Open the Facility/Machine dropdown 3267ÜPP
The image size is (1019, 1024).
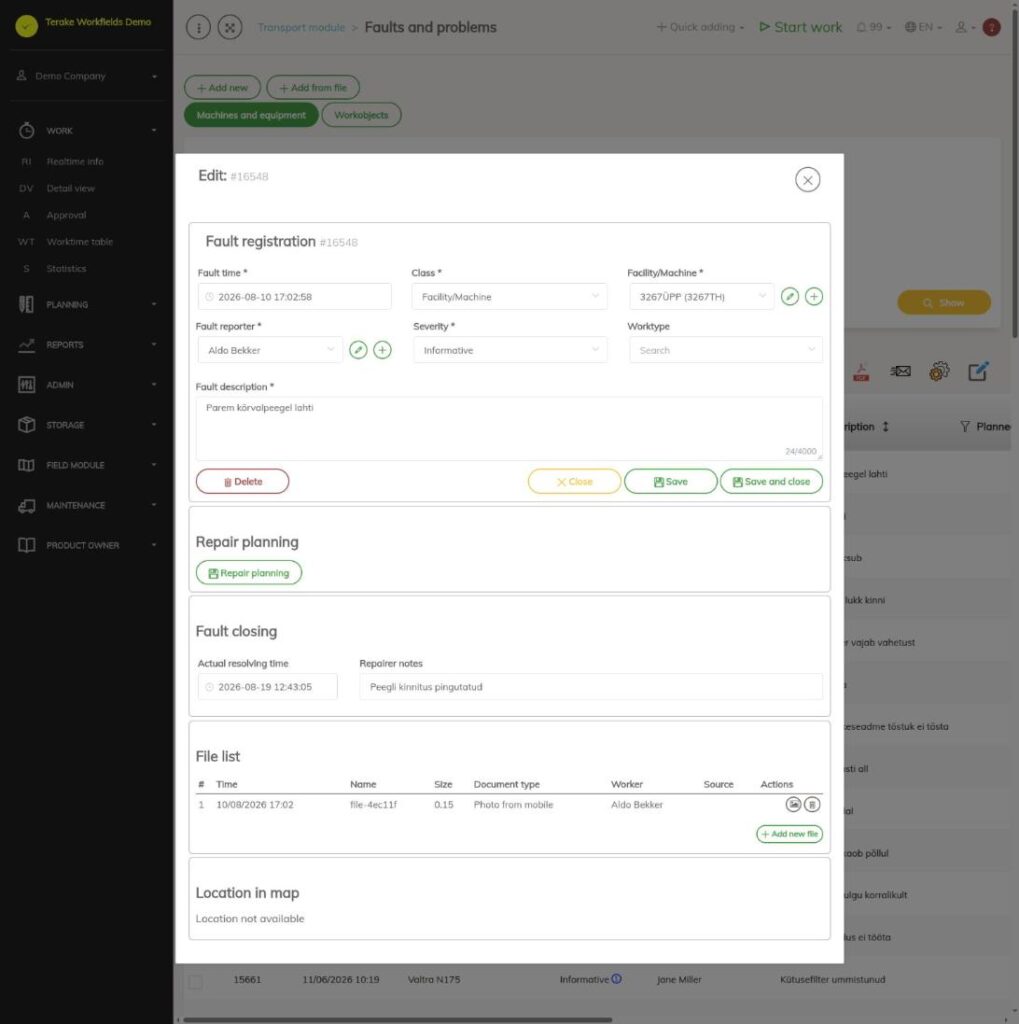coord(702,296)
